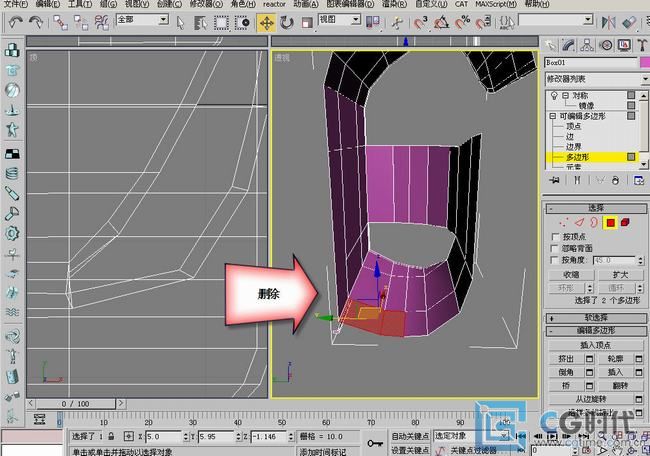Open the Create command panel tab
Viewport: 650px width, 456px height.
(x=550, y=45)
